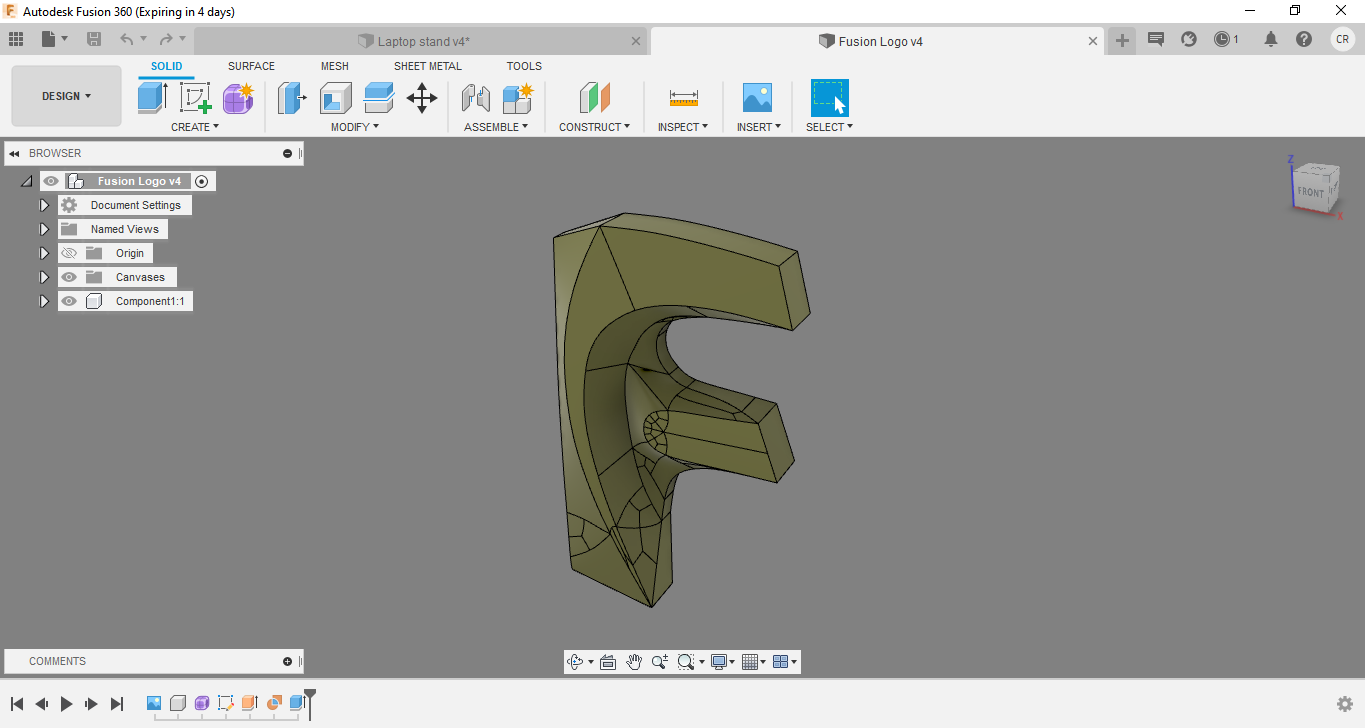Viewport: 1365px width, 728px height.
Task: Select the Extrude tool
Action: 151,98
